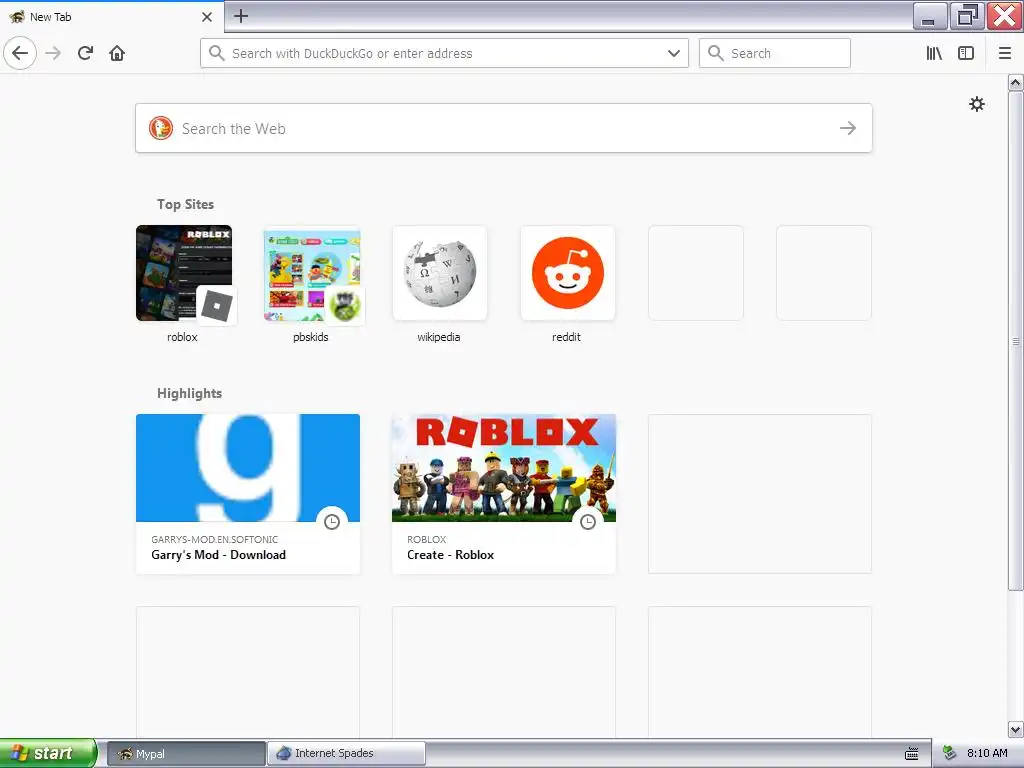Click GARRYS-MOD.EN.SOFTONIC source text
The image size is (1024, 768).
[214, 539]
